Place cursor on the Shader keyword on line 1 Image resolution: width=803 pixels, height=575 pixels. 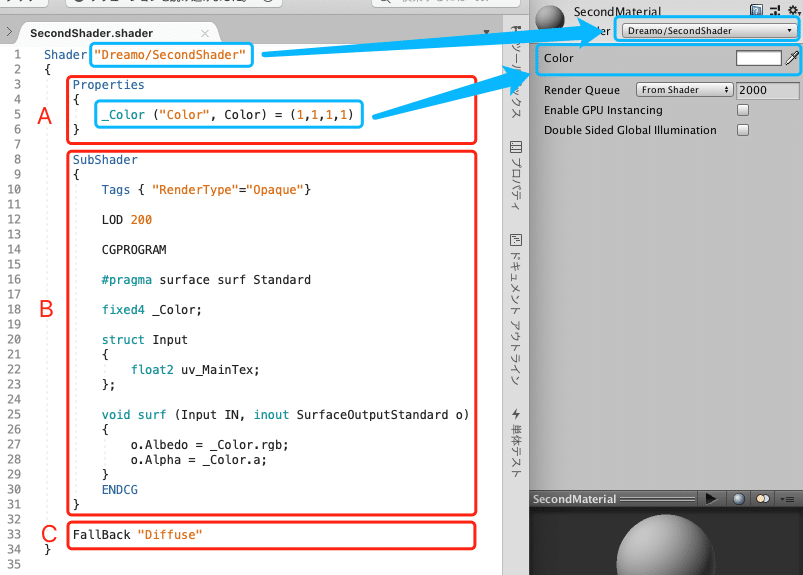66,55
